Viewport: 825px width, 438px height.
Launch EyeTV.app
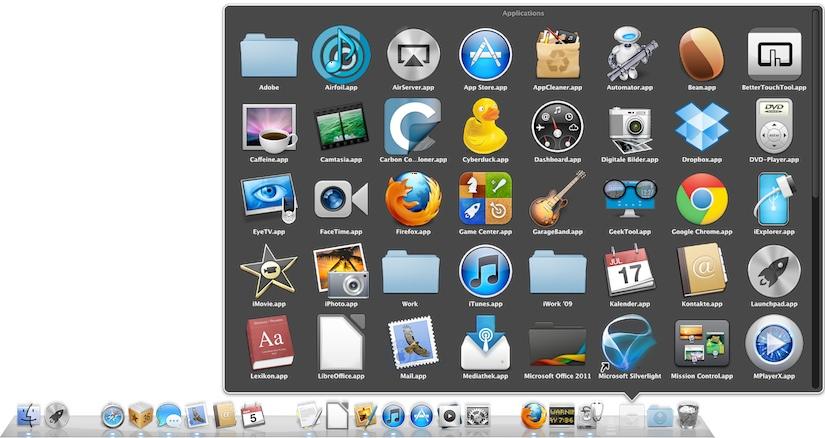269,200
